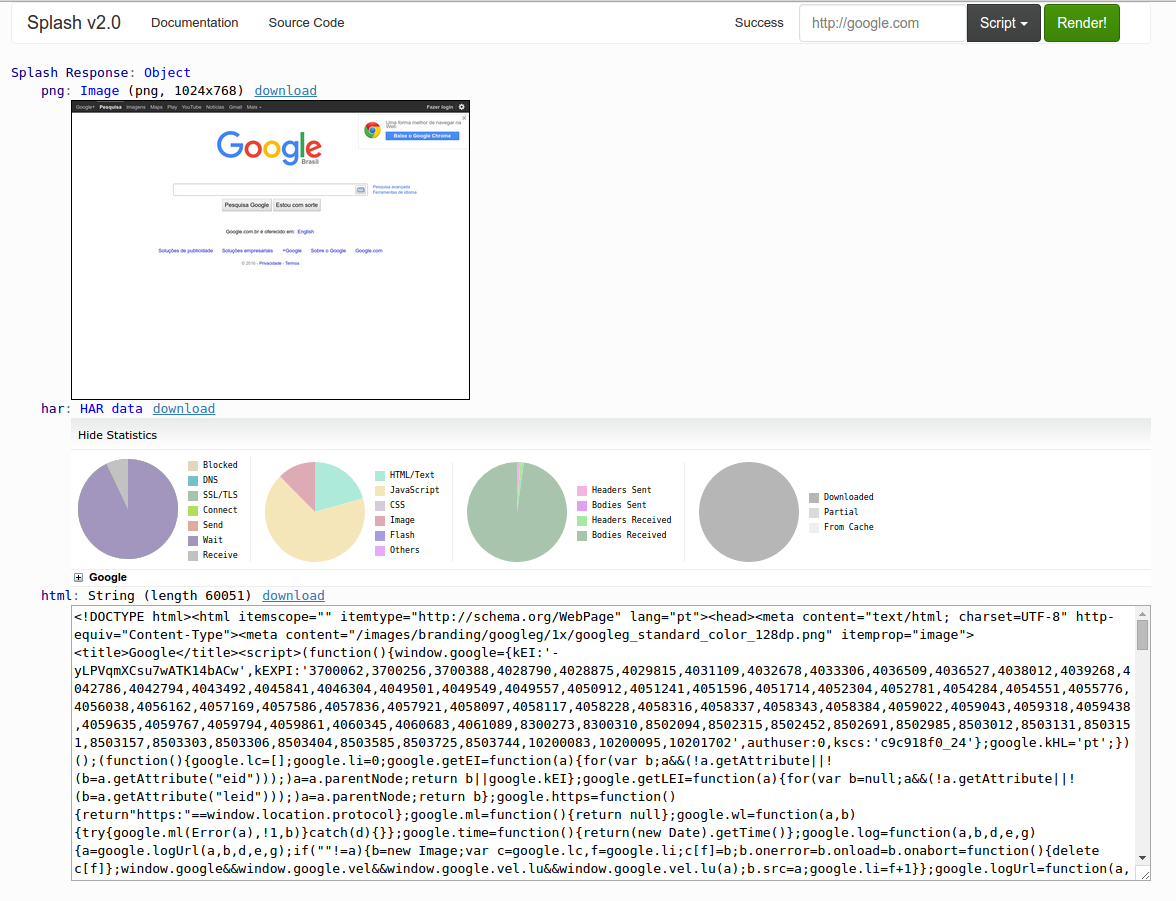Click the 'Splash Response: Object' text
The width and height of the screenshot is (1176, 901).
[x=100, y=73]
